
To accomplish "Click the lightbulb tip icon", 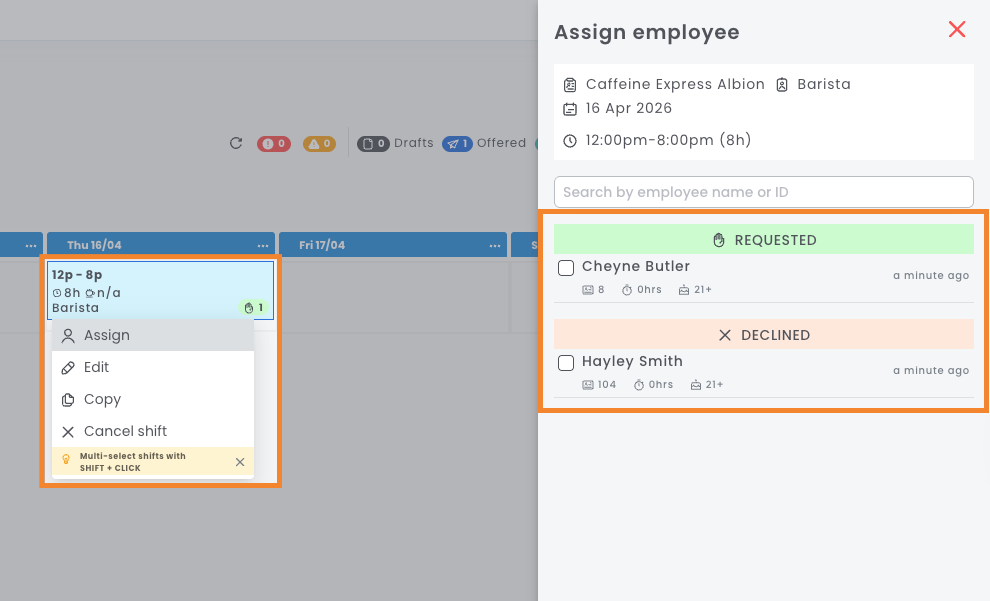I will pos(67,461).
